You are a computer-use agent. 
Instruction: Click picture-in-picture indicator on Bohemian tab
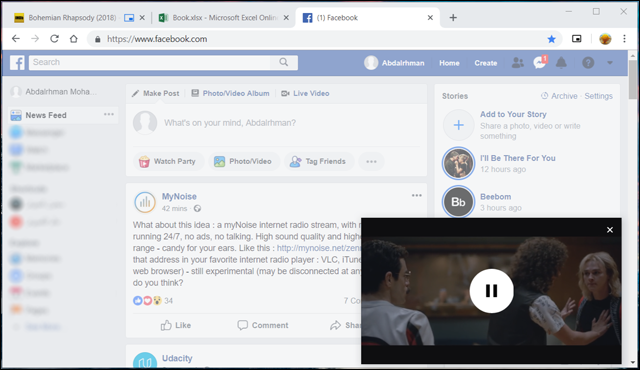[x=129, y=18]
